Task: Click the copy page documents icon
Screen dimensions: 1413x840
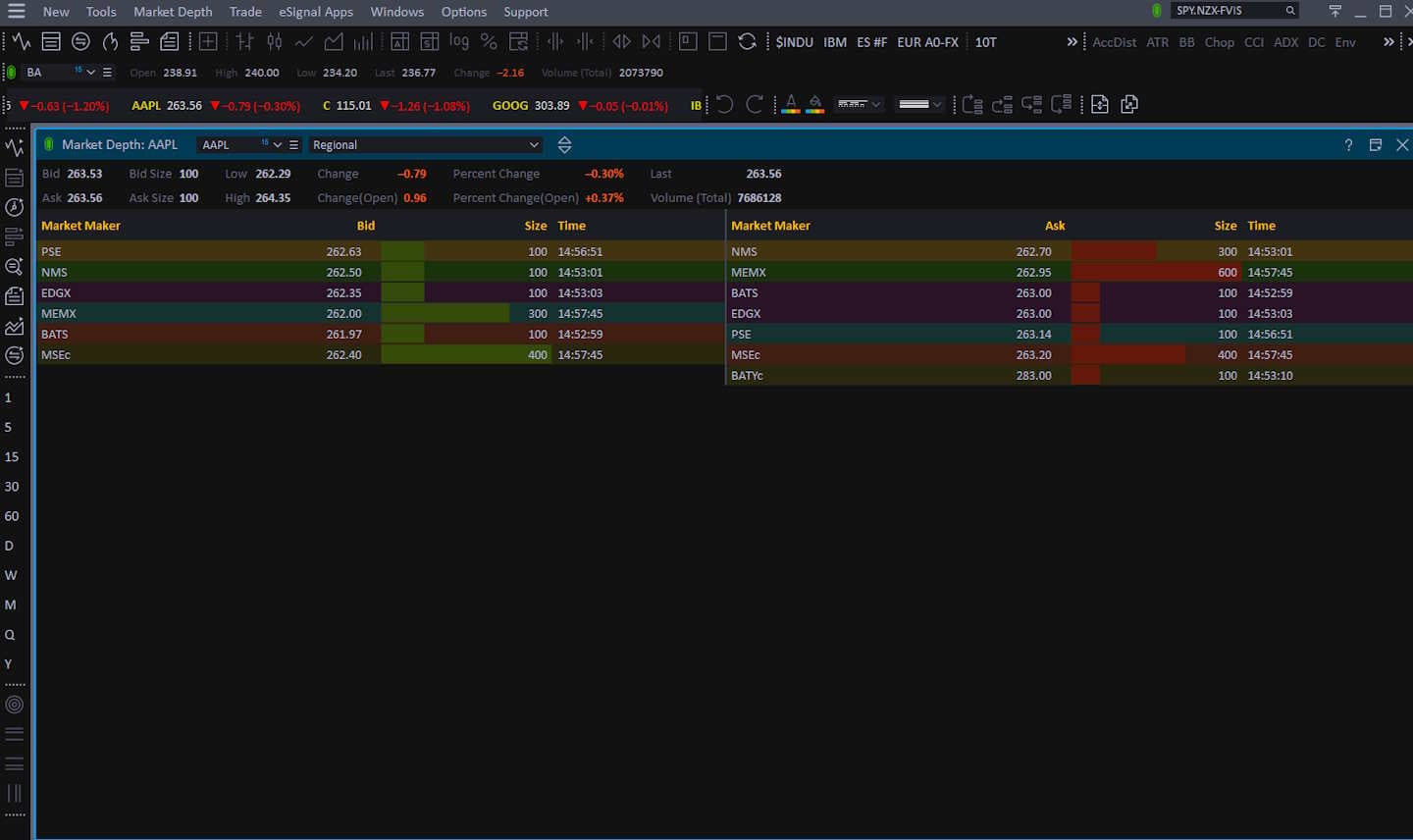Action: [x=1129, y=104]
